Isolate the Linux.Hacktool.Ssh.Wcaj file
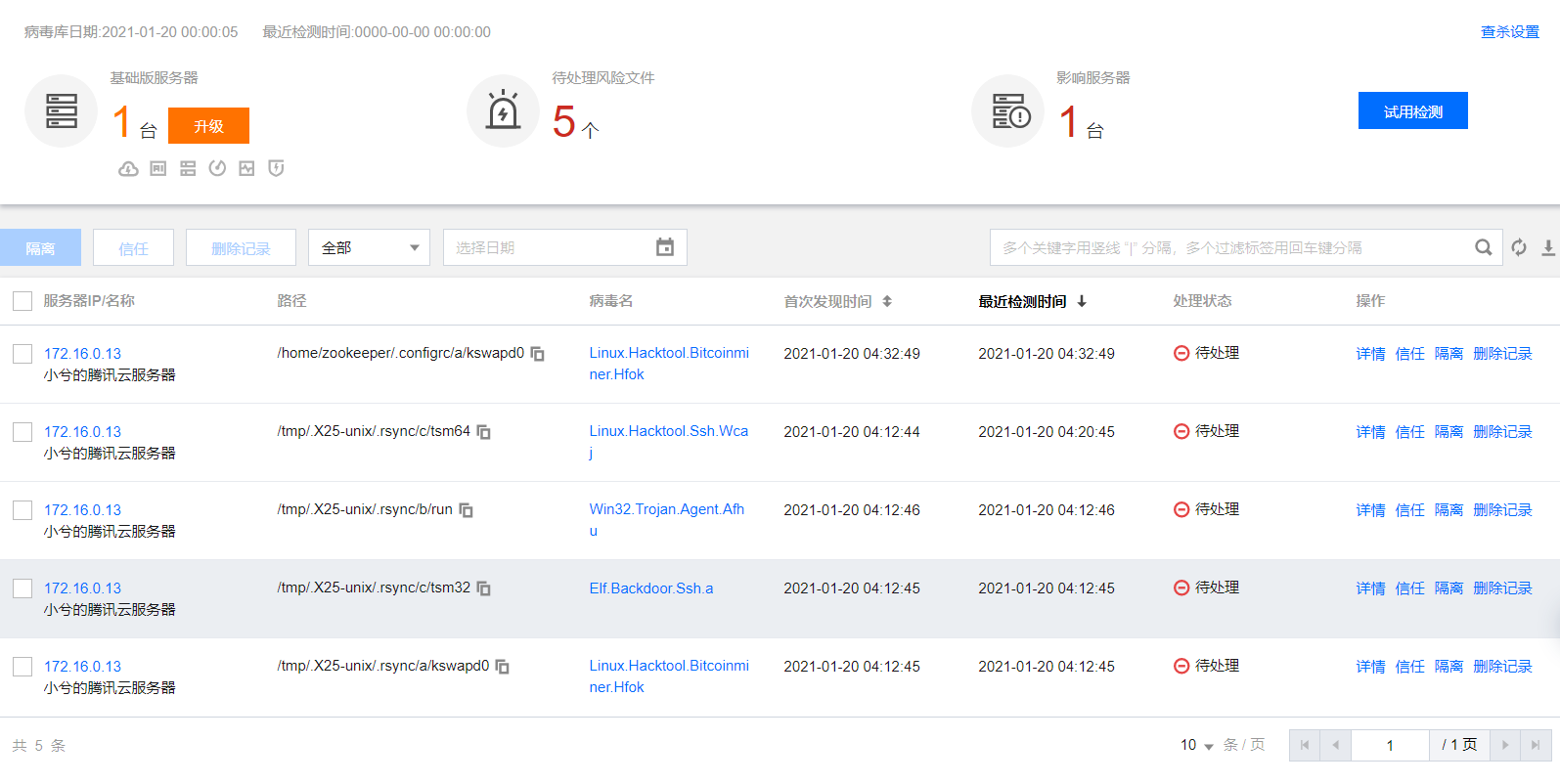1560x784 pixels. (x=1449, y=432)
